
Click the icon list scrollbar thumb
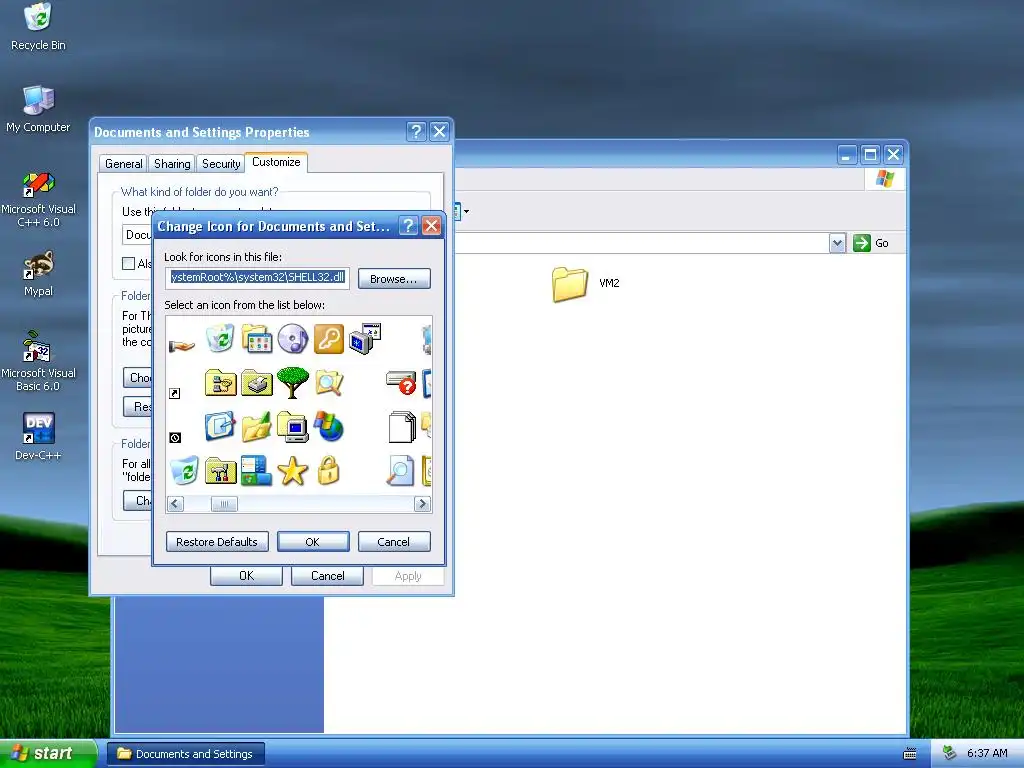coord(224,504)
